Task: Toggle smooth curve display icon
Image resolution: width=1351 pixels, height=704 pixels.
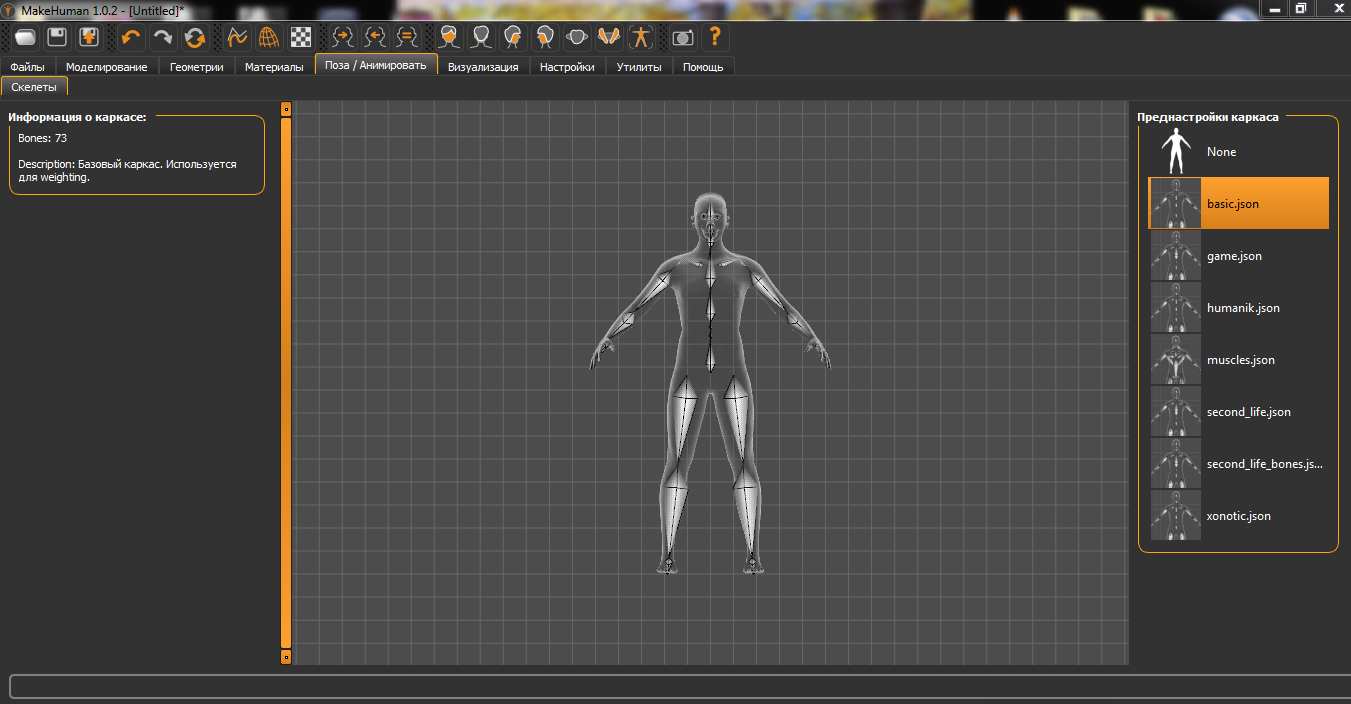Action: [x=237, y=38]
